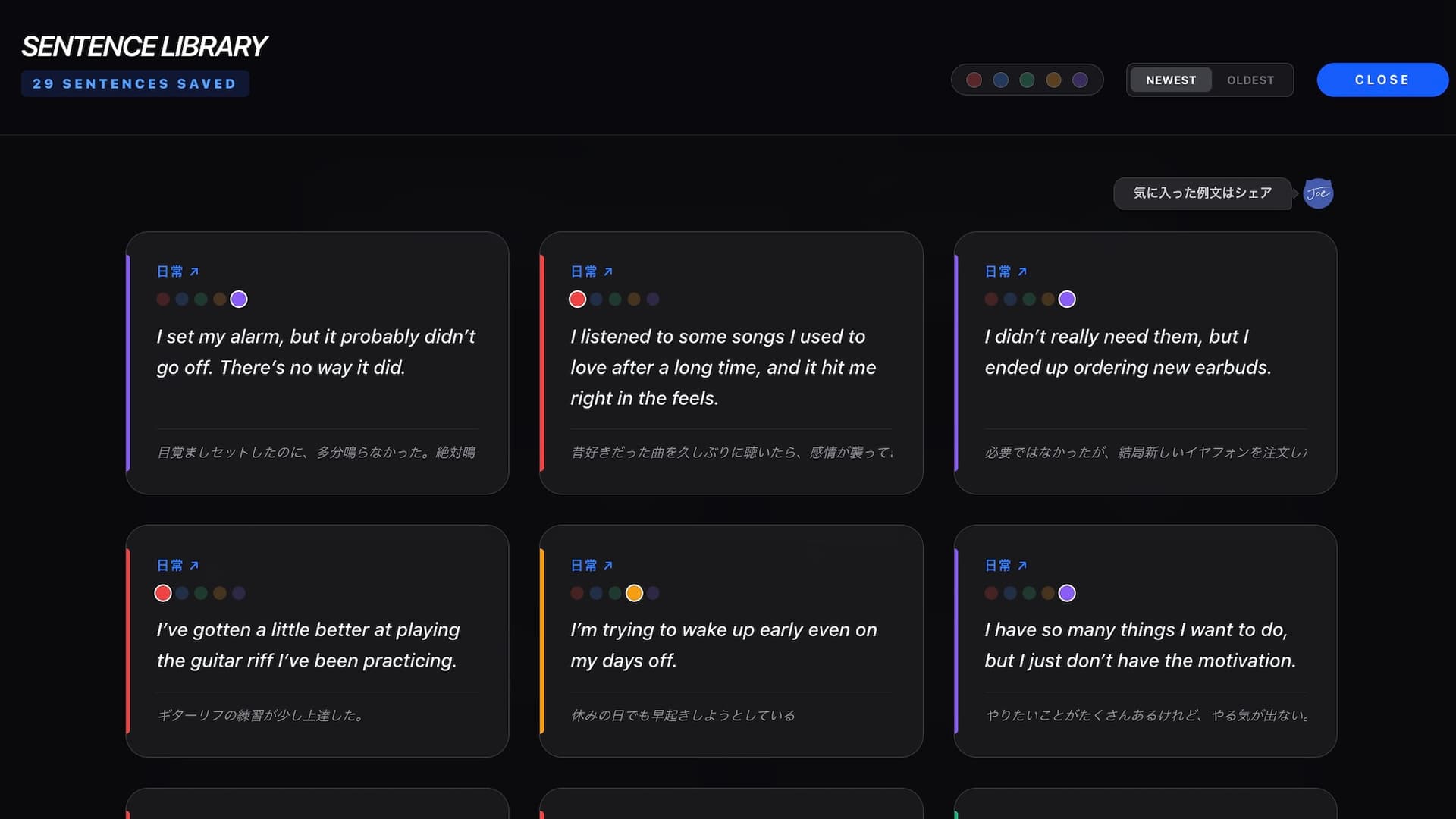Select the purple dot on the alarm sentence card
This screenshot has width=1456, height=819.
pos(239,299)
